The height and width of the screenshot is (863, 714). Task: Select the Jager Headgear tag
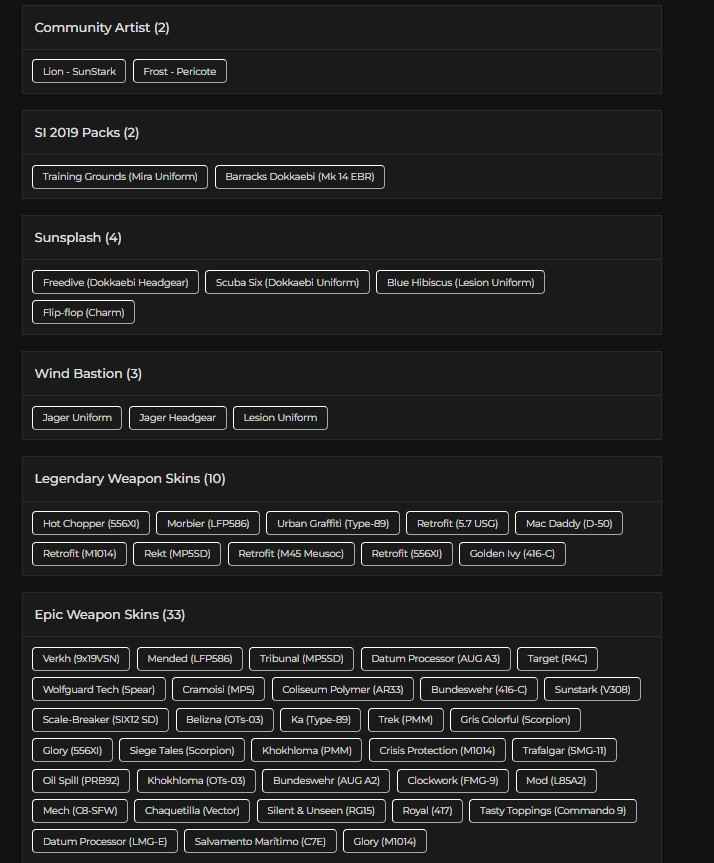[178, 417]
